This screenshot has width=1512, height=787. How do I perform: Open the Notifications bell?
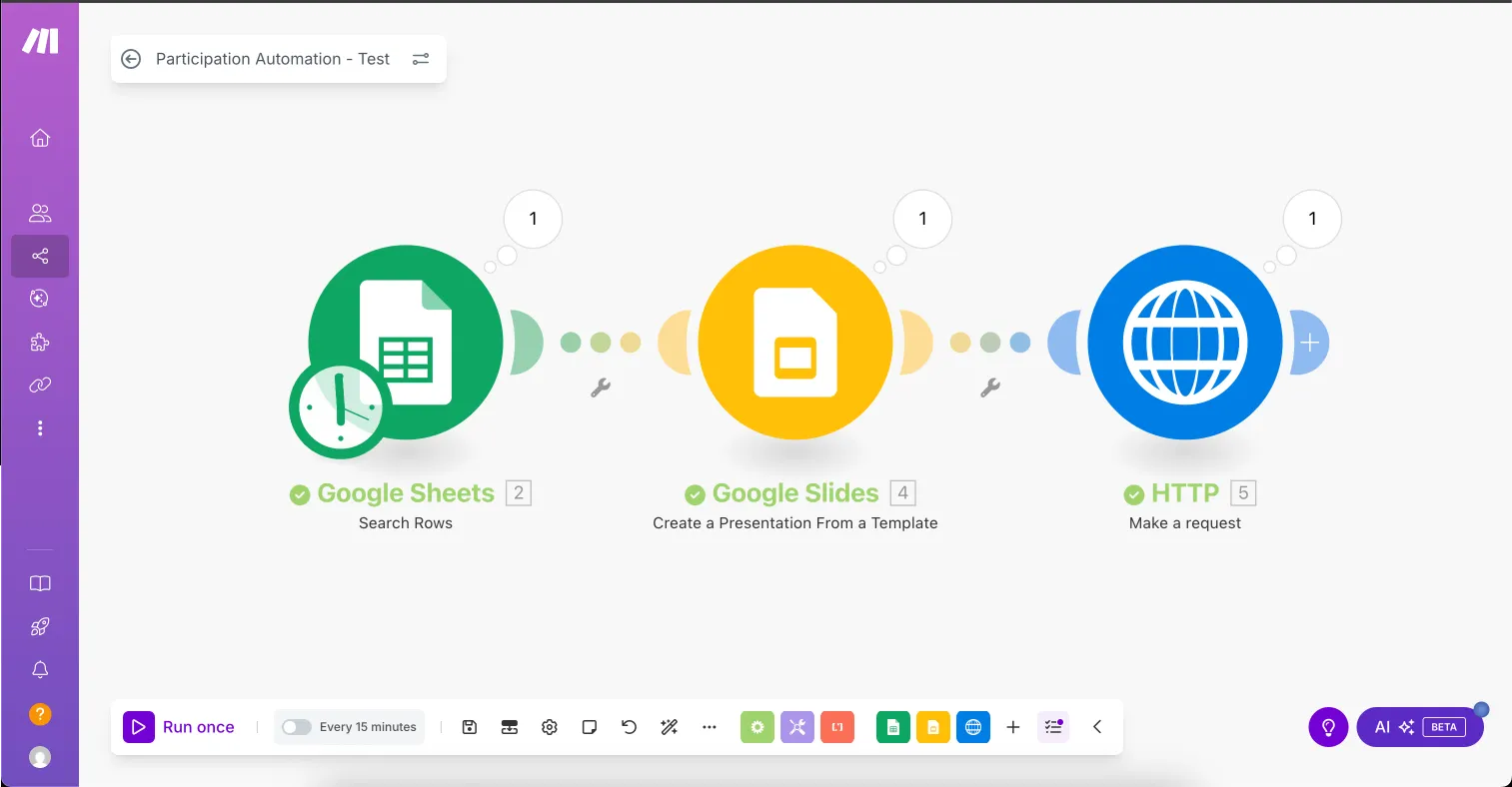click(40, 670)
